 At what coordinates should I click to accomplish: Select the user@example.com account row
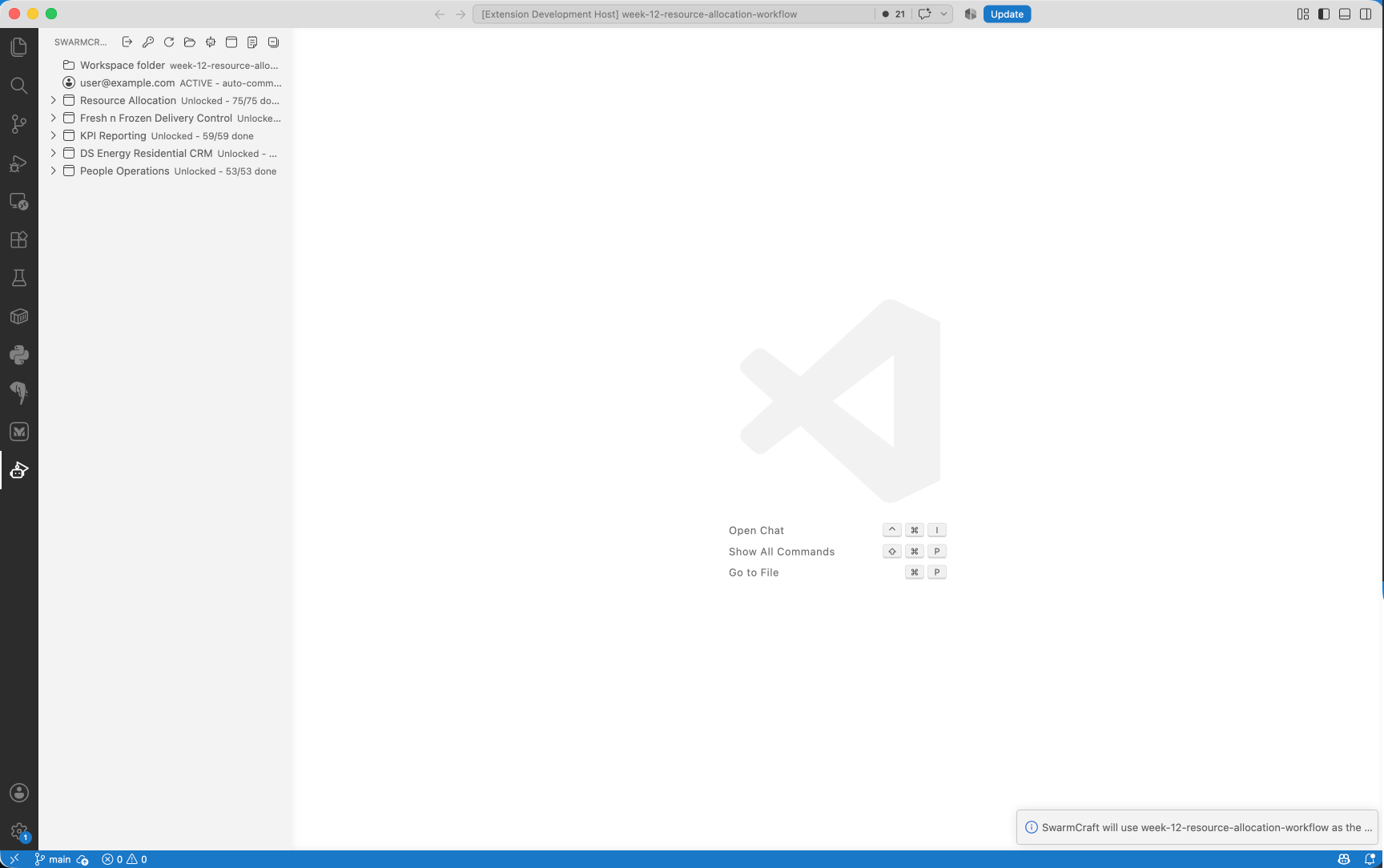167,82
